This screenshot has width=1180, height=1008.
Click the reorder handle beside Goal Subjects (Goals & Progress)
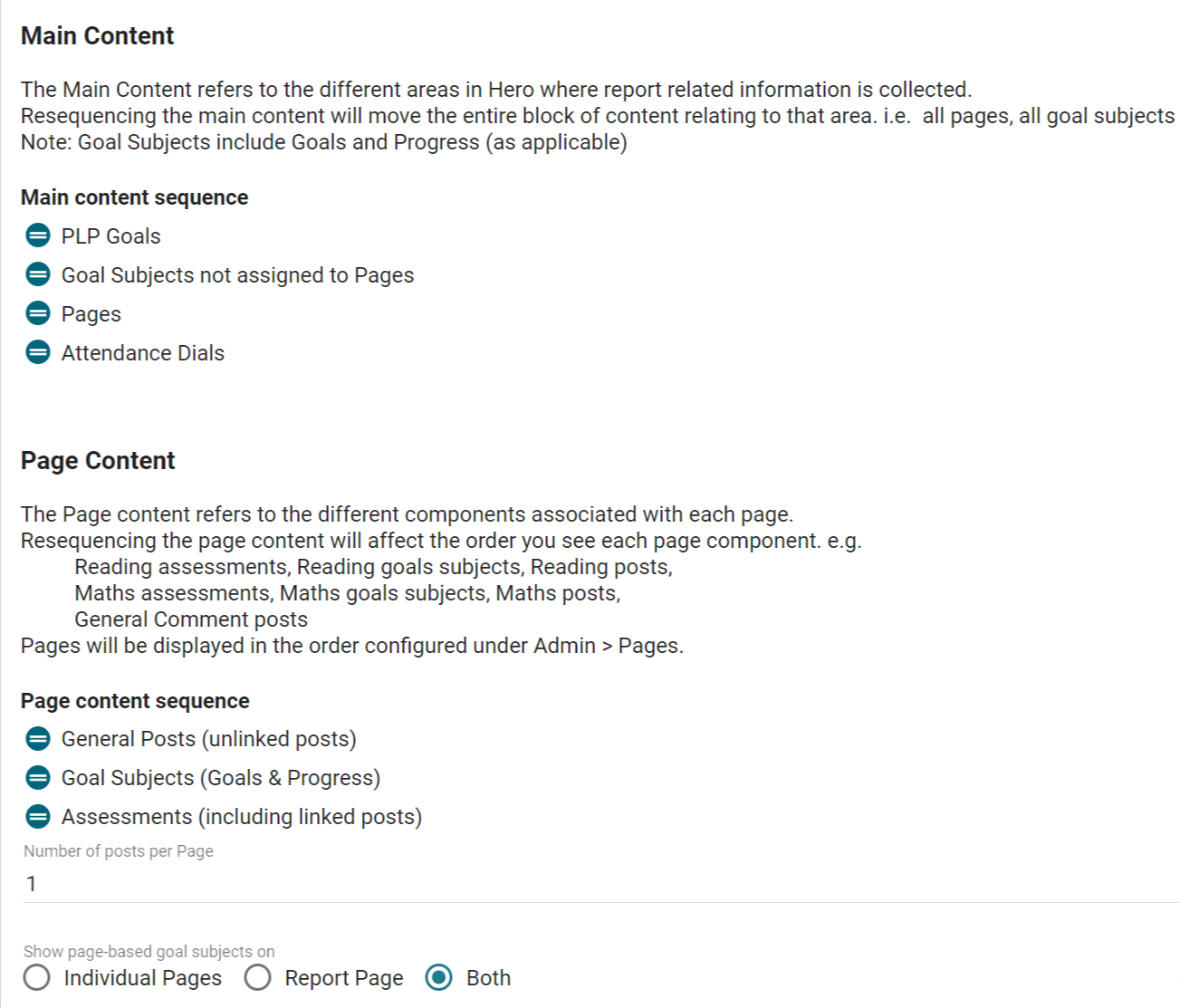(x=38, y=778)
